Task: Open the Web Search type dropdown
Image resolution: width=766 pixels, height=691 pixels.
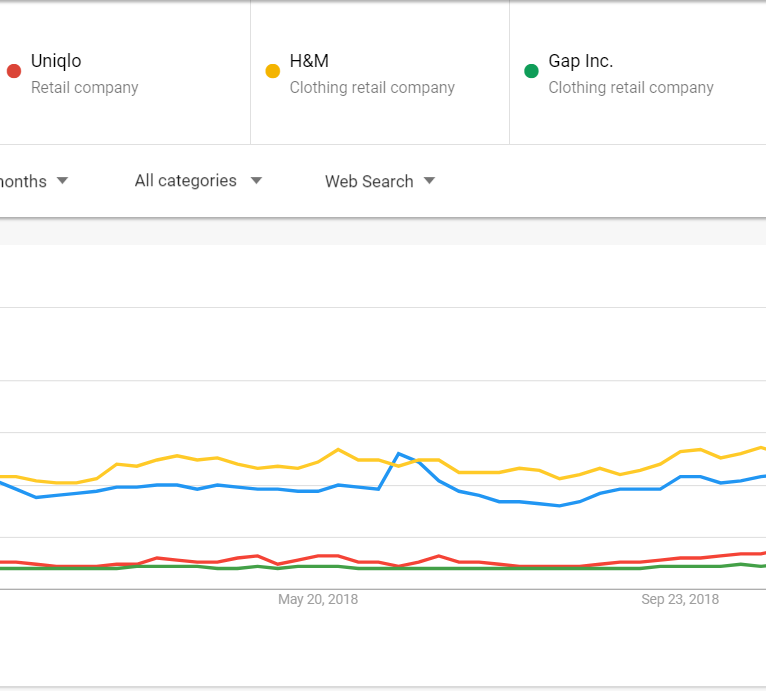Action: 369,181
